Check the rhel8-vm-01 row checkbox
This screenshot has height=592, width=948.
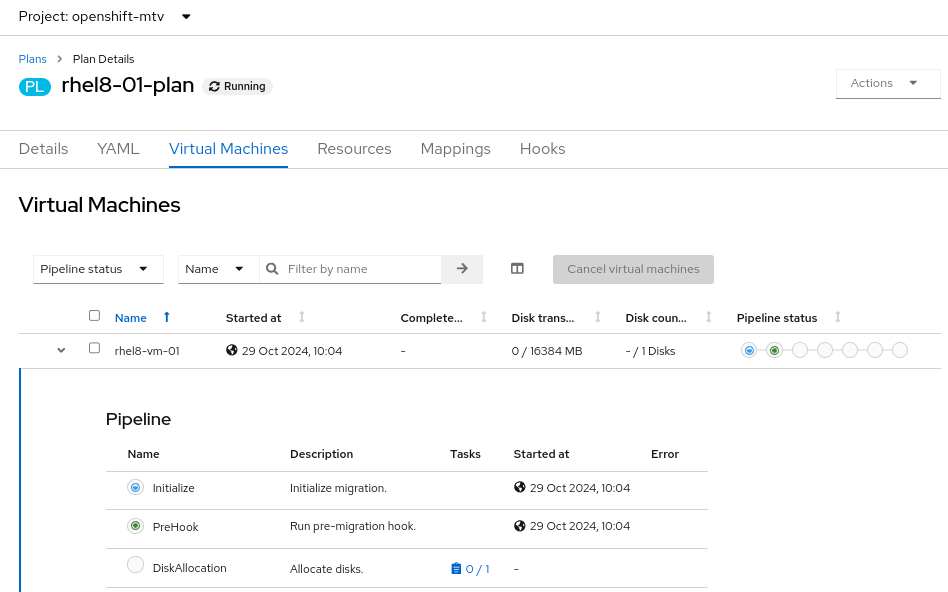click(x=94, y=348)
